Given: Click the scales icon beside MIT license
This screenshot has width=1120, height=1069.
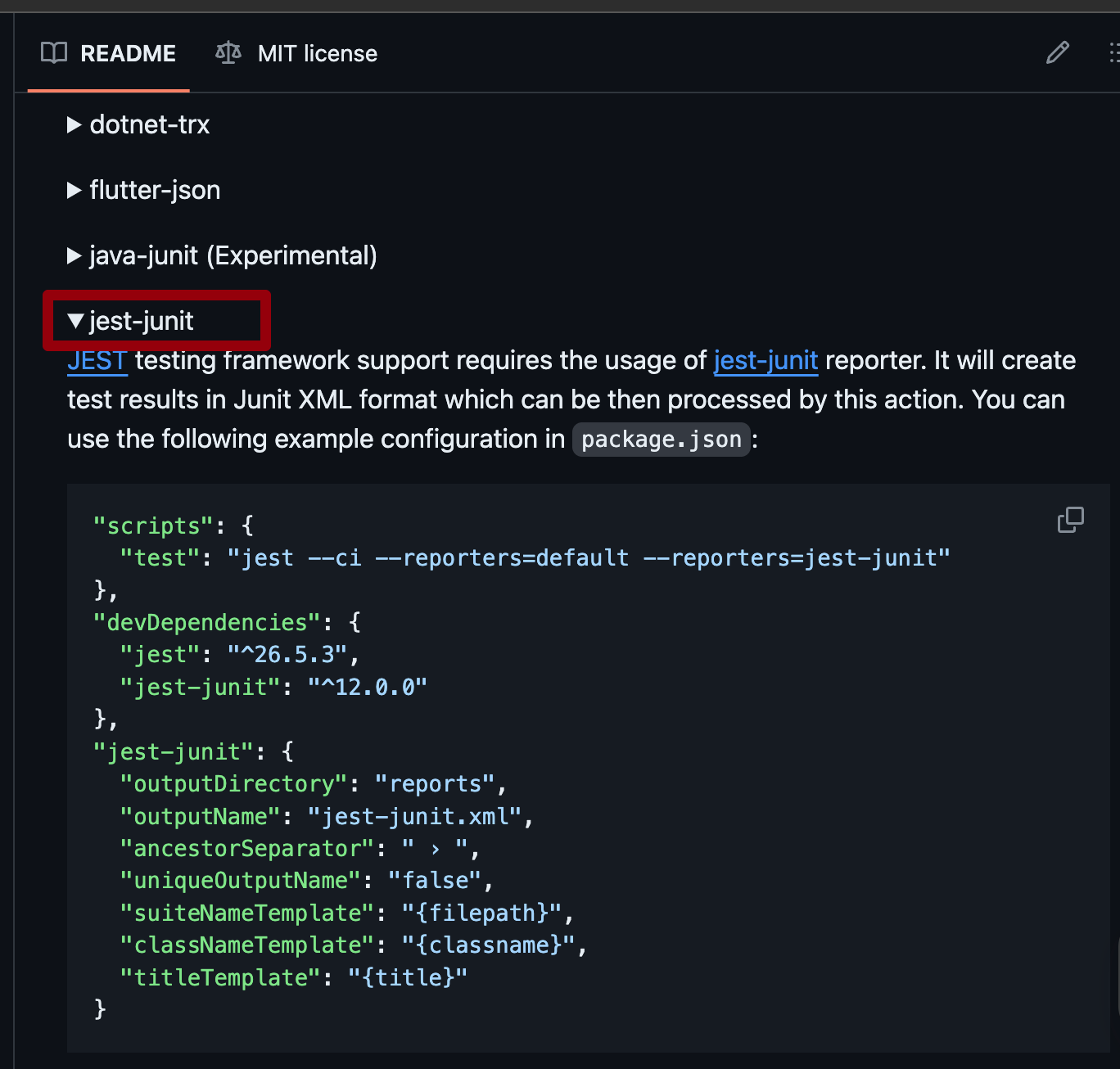Looking at the screenshot, I should tap(228, 53).
